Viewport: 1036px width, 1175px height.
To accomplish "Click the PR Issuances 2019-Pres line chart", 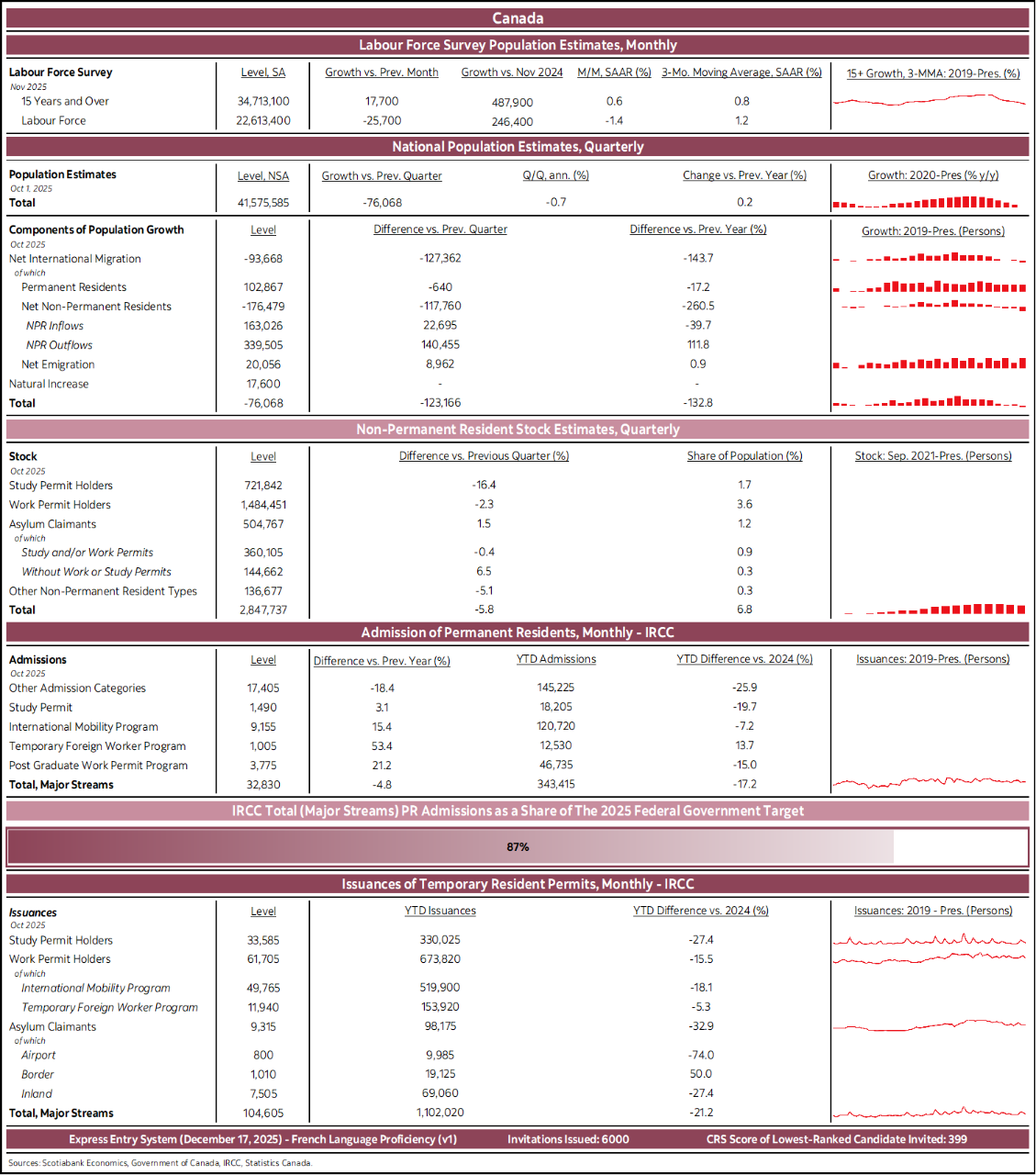I will (929, 781).
